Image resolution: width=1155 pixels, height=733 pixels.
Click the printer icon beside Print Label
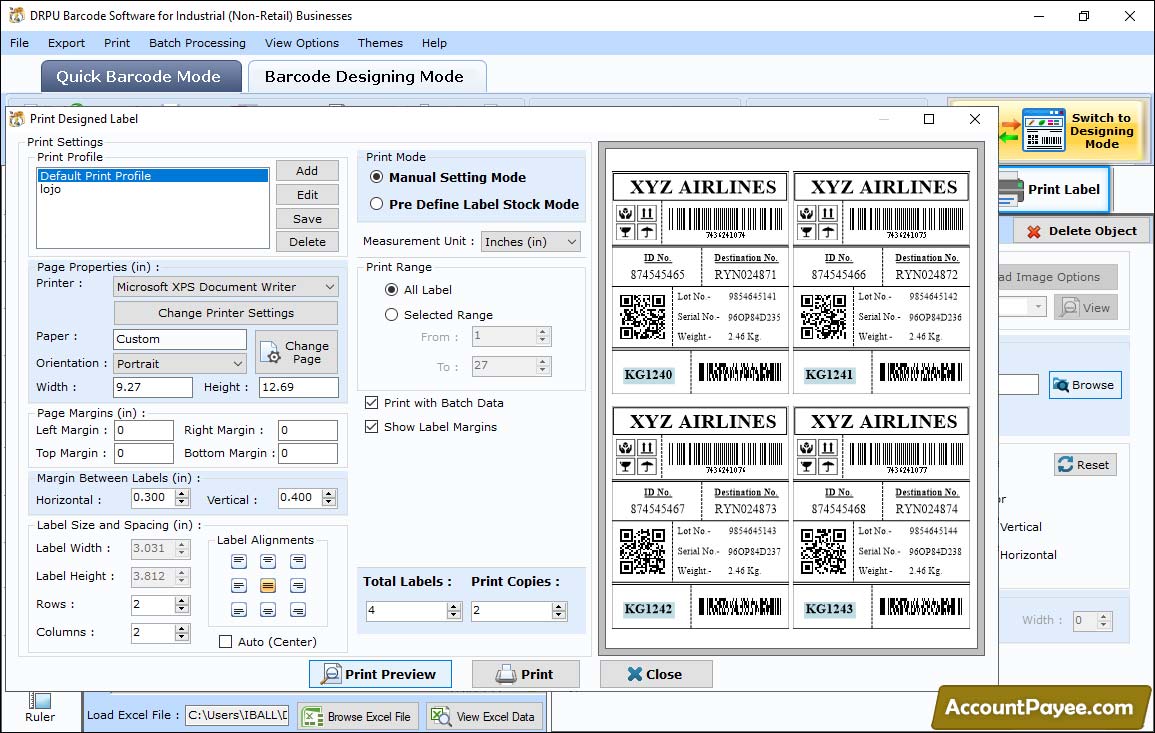(x=1011, y=190)
